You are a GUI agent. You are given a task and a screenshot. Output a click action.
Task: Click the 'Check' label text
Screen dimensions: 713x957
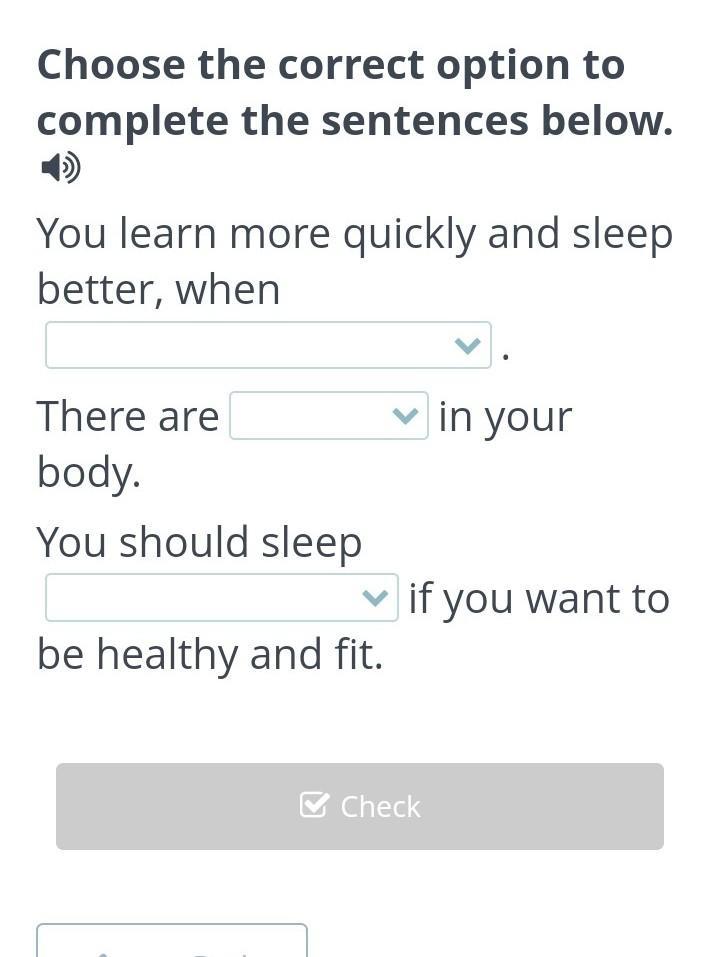pos(380,806)
